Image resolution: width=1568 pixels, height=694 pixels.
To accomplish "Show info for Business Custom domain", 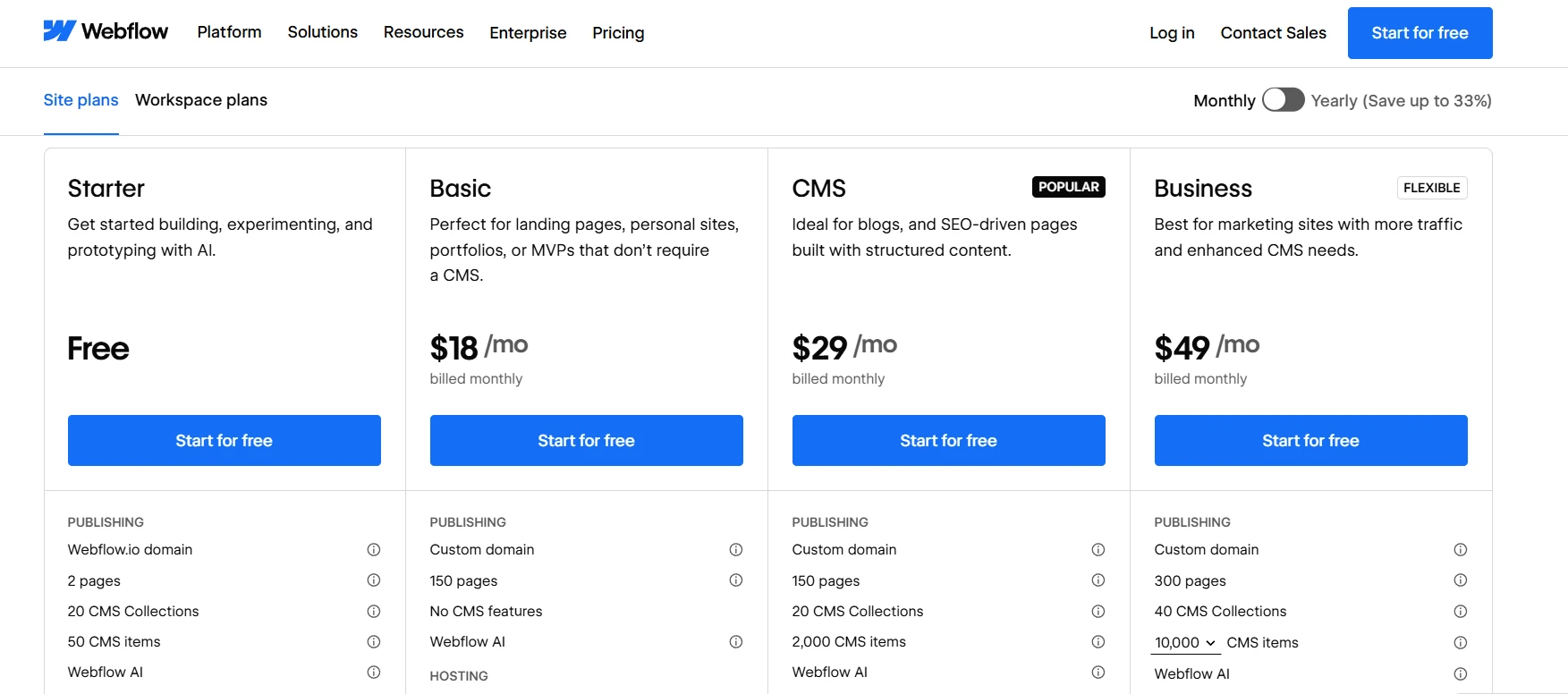I will click(1461, 549).
